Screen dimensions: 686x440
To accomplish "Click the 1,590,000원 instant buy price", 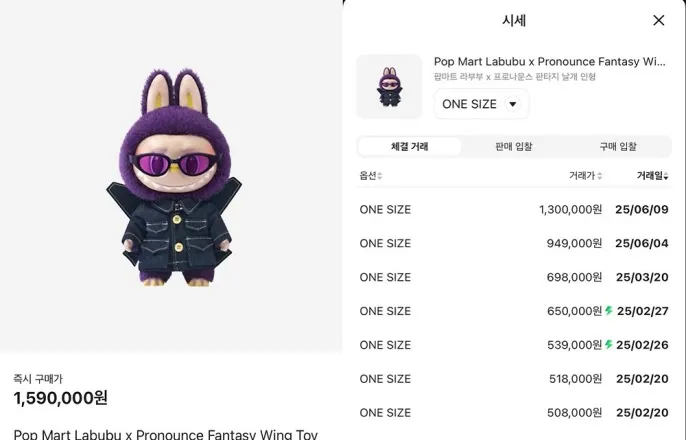I will coord(60,398).
